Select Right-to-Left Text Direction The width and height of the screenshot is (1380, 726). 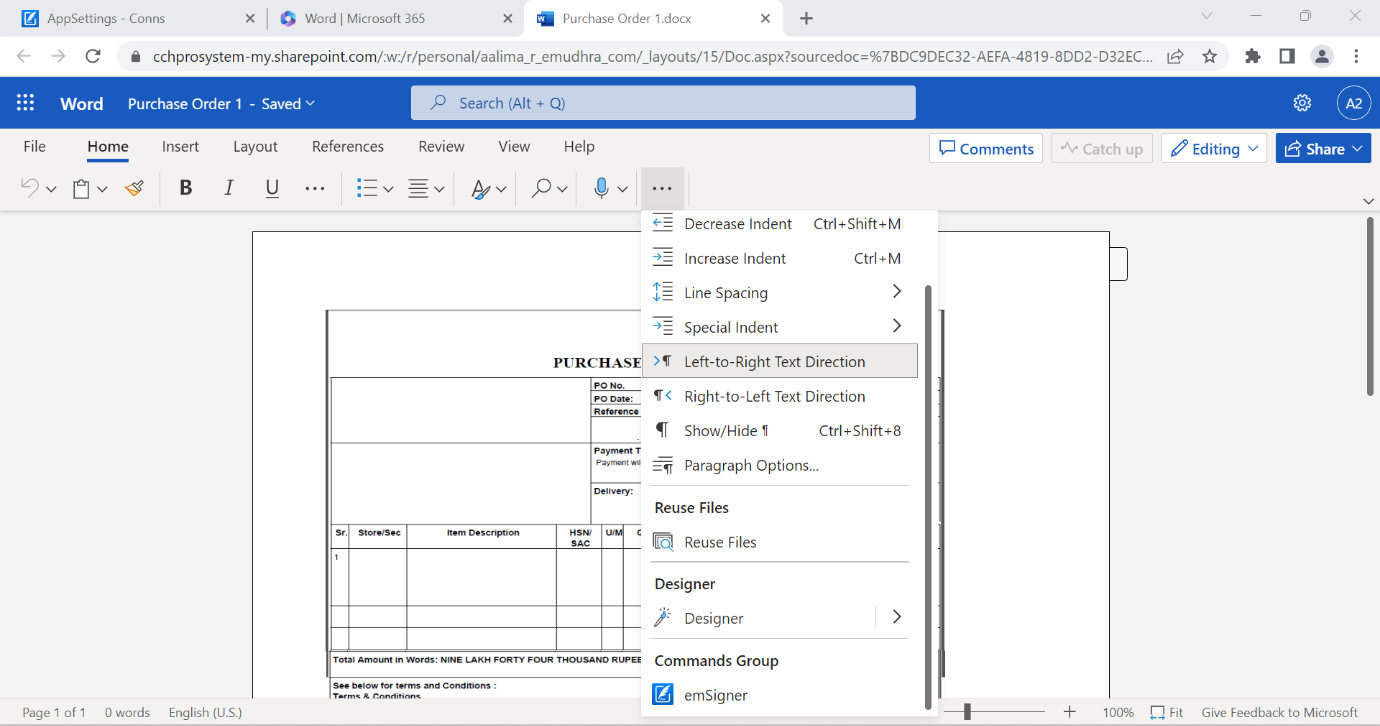click(780, 396)
